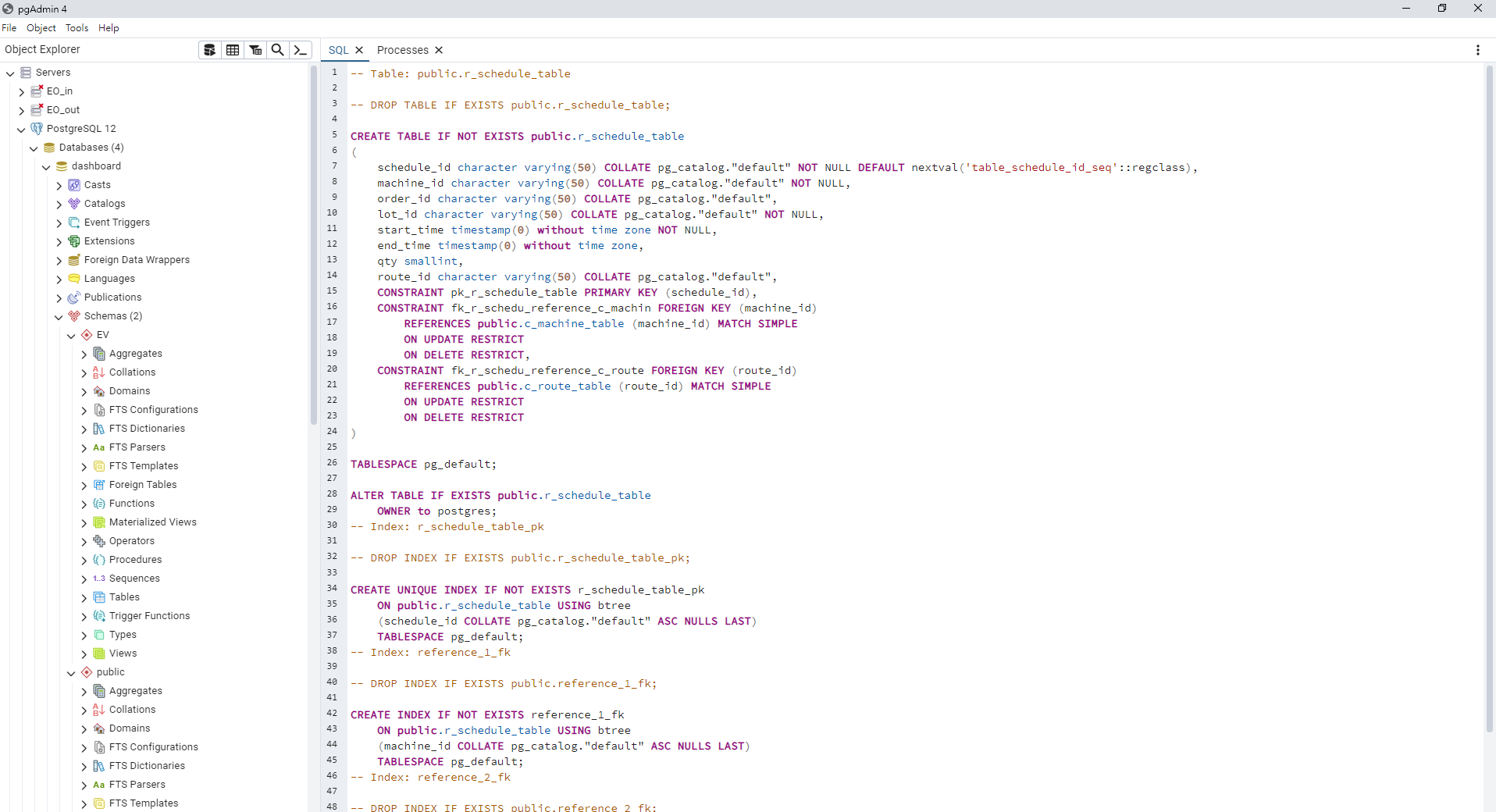Open the Object menu
The width and height of the screenshot is (1496, 812).
(41, 28)
